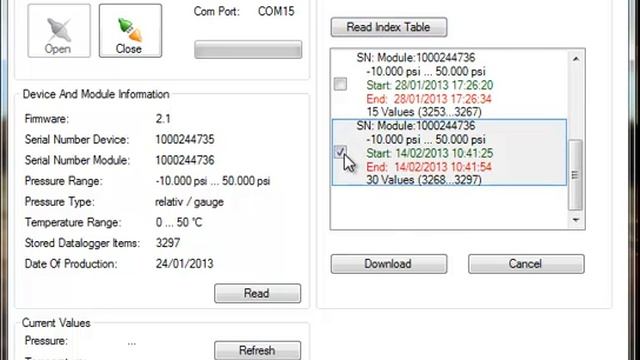The width and height of the screenshot is (640, 360).
Task: Select the '15 Values (3253...3267)' line
Action: point(424,112)
